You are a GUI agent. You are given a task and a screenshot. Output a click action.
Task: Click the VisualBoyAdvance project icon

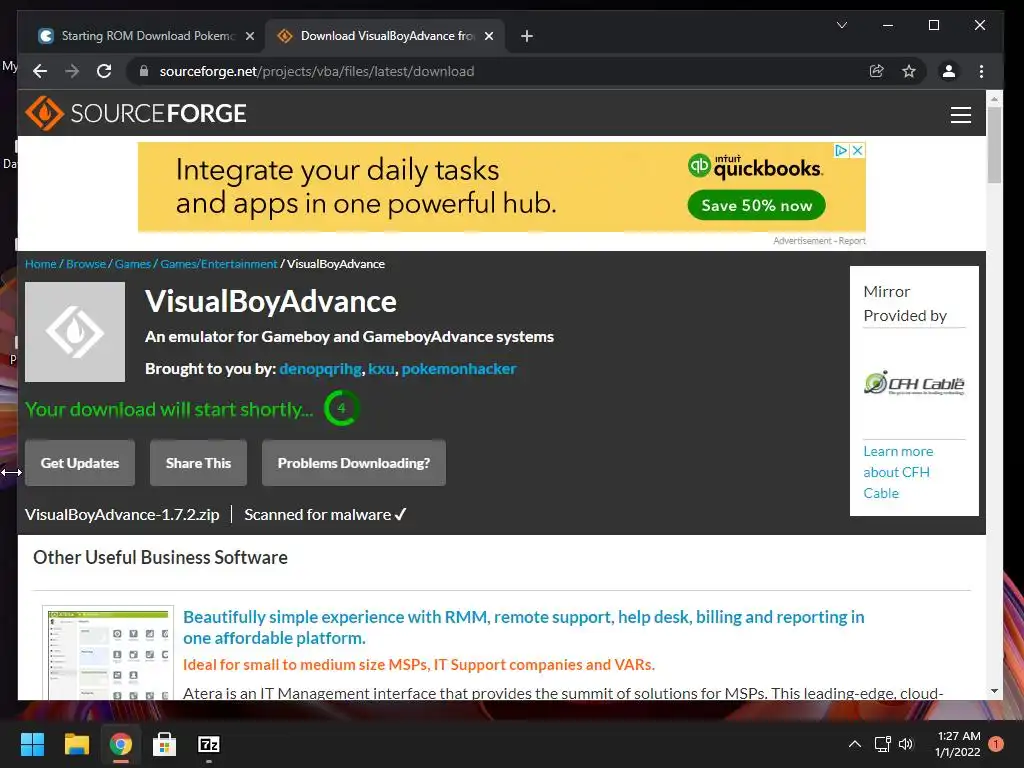pos(75,332)
